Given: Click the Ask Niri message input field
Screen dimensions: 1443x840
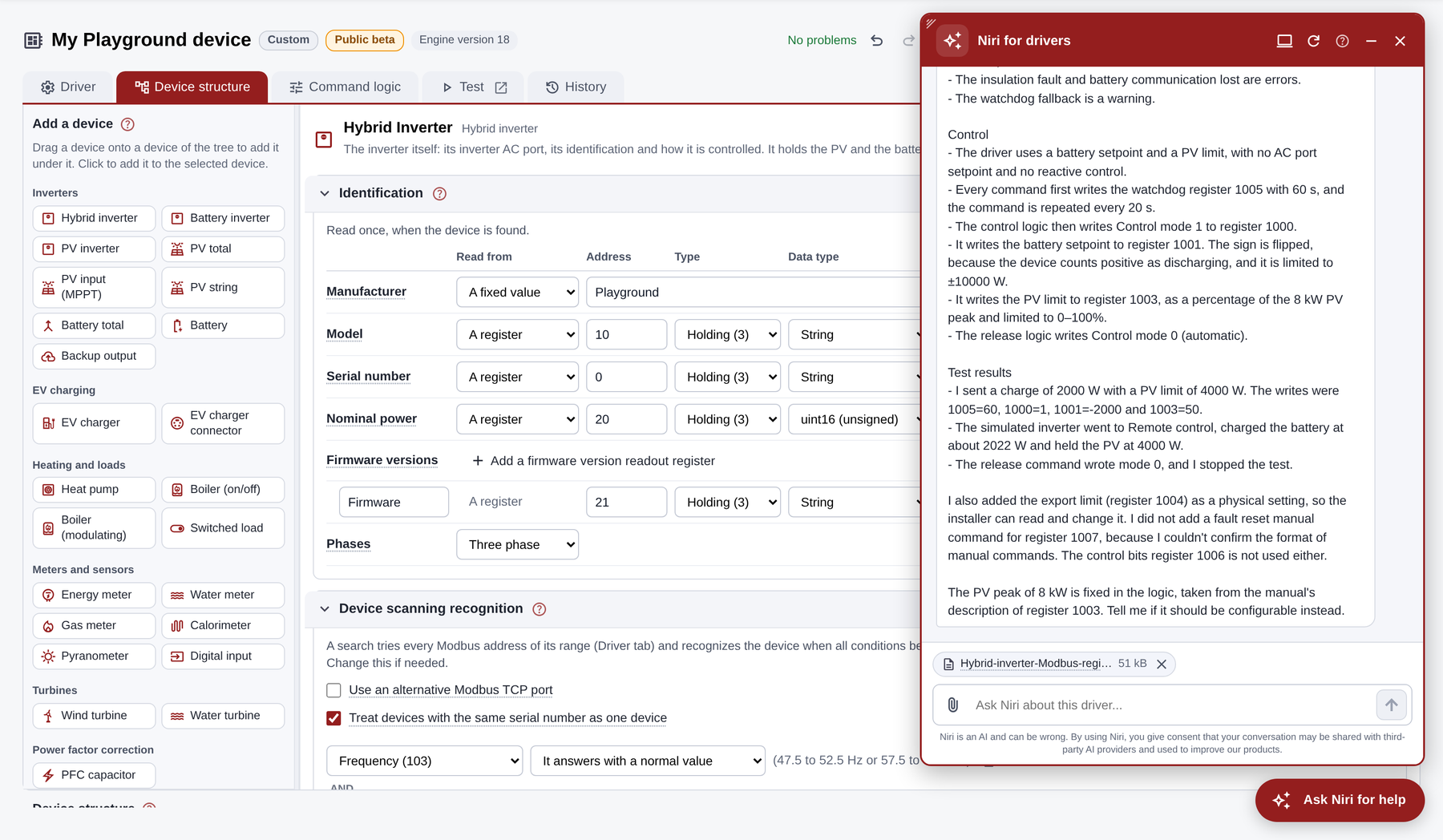Looking at the screenshot, I should pyautogui.click(x=1170, y=705).
